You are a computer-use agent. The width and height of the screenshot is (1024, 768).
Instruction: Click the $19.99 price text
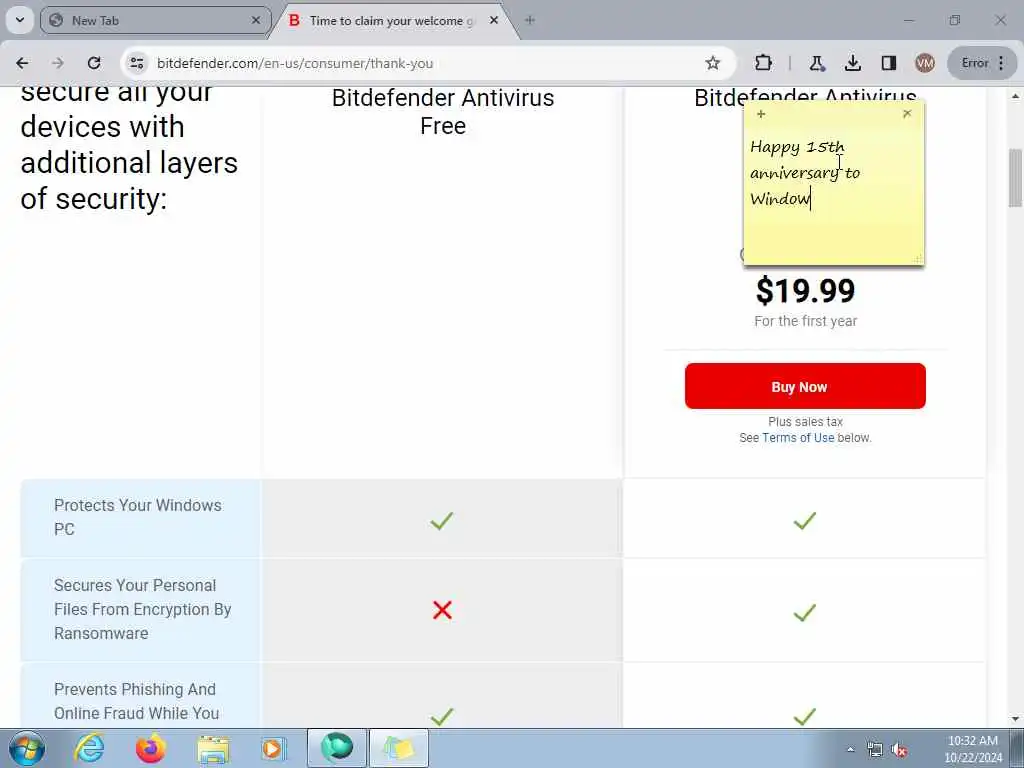[805, 291]
